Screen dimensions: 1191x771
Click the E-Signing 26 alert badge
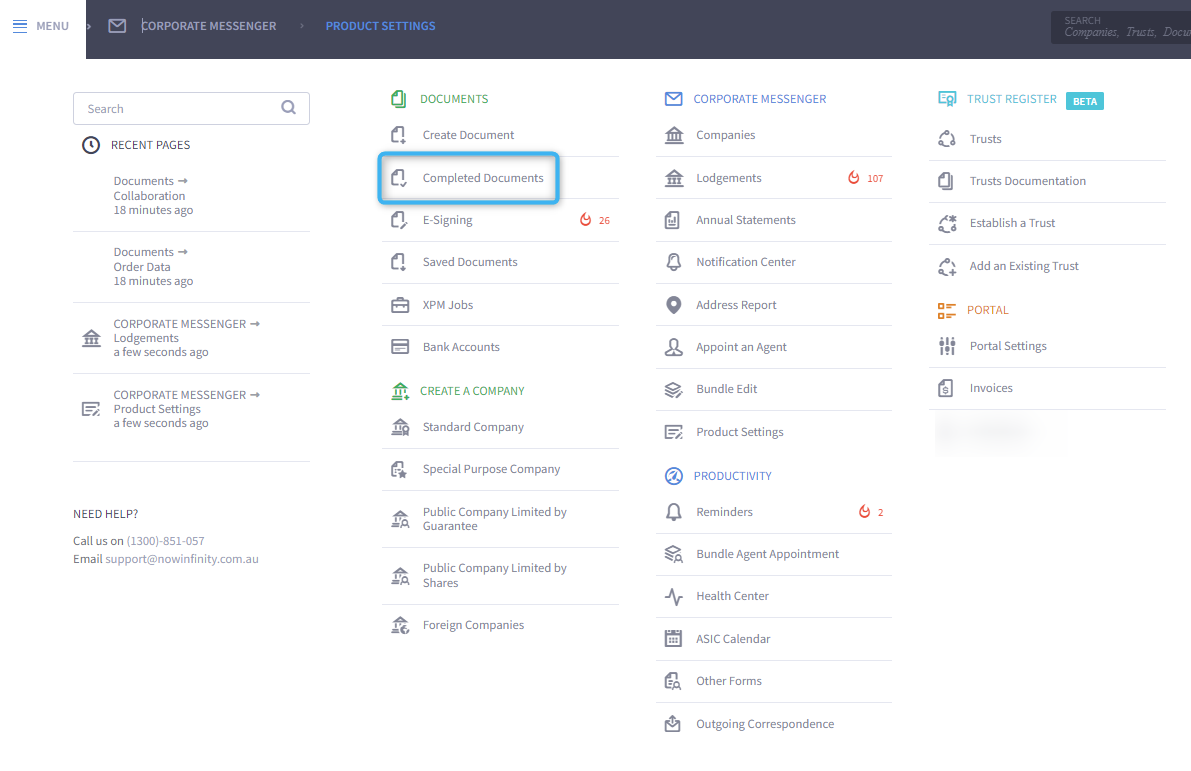(595, 220)
